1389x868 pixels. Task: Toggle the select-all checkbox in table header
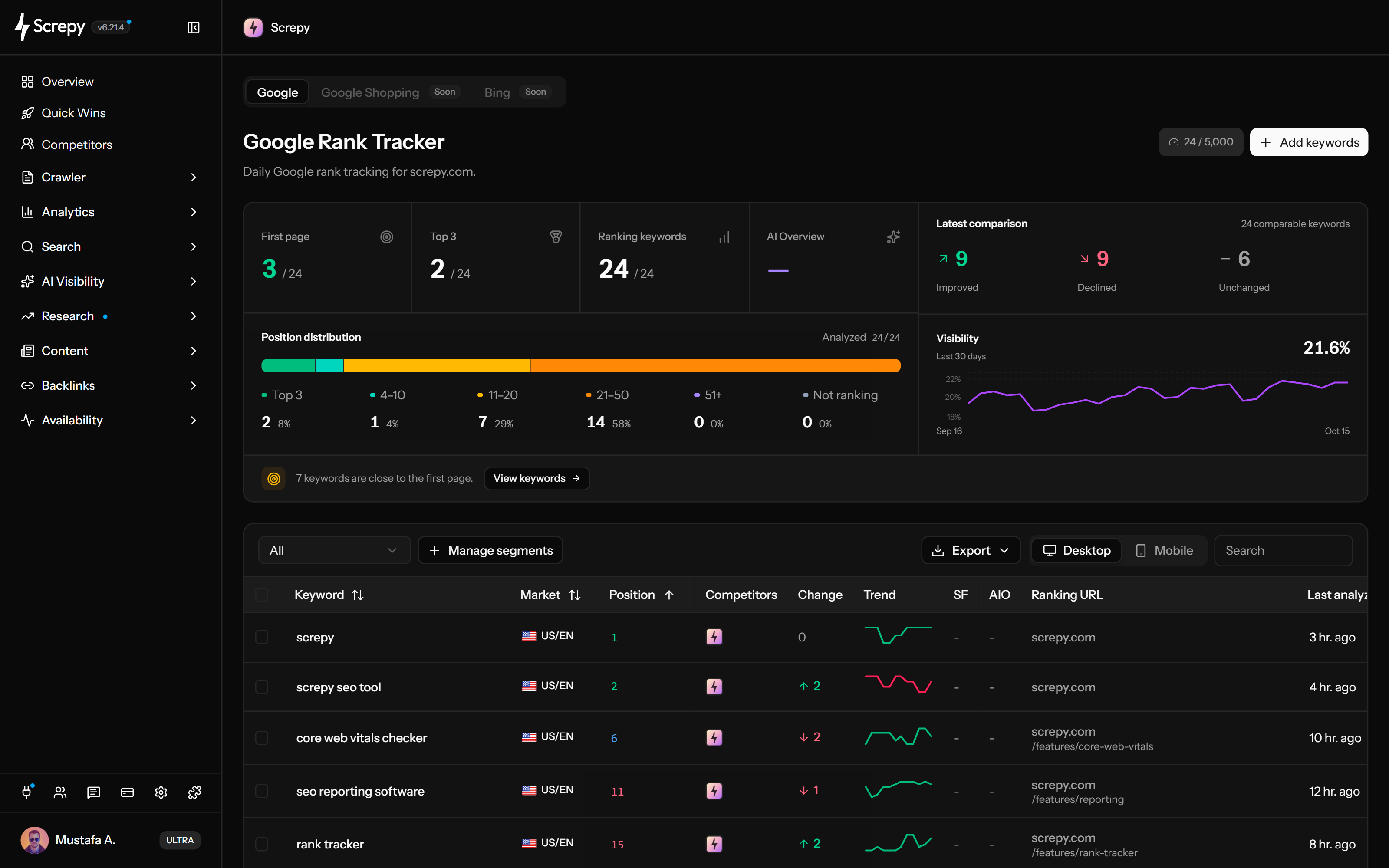(262, 595)
